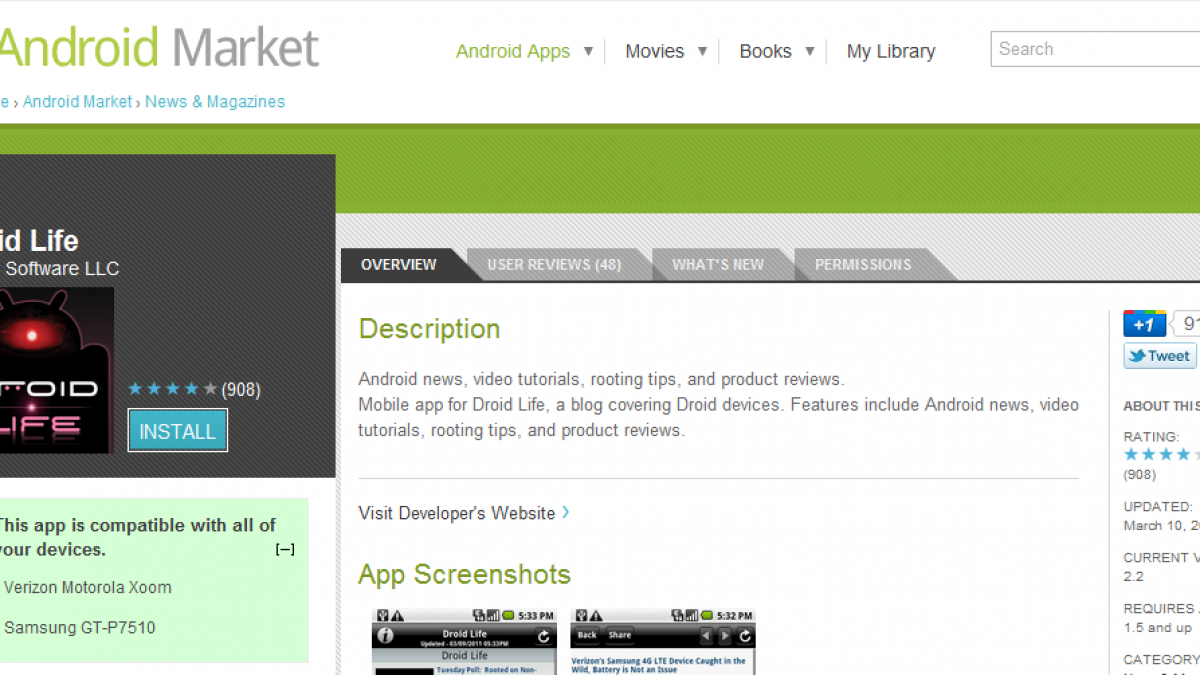Collapse the compatible devices list
The height and width of the screenshot is (675, 1200).
point(285,549)
